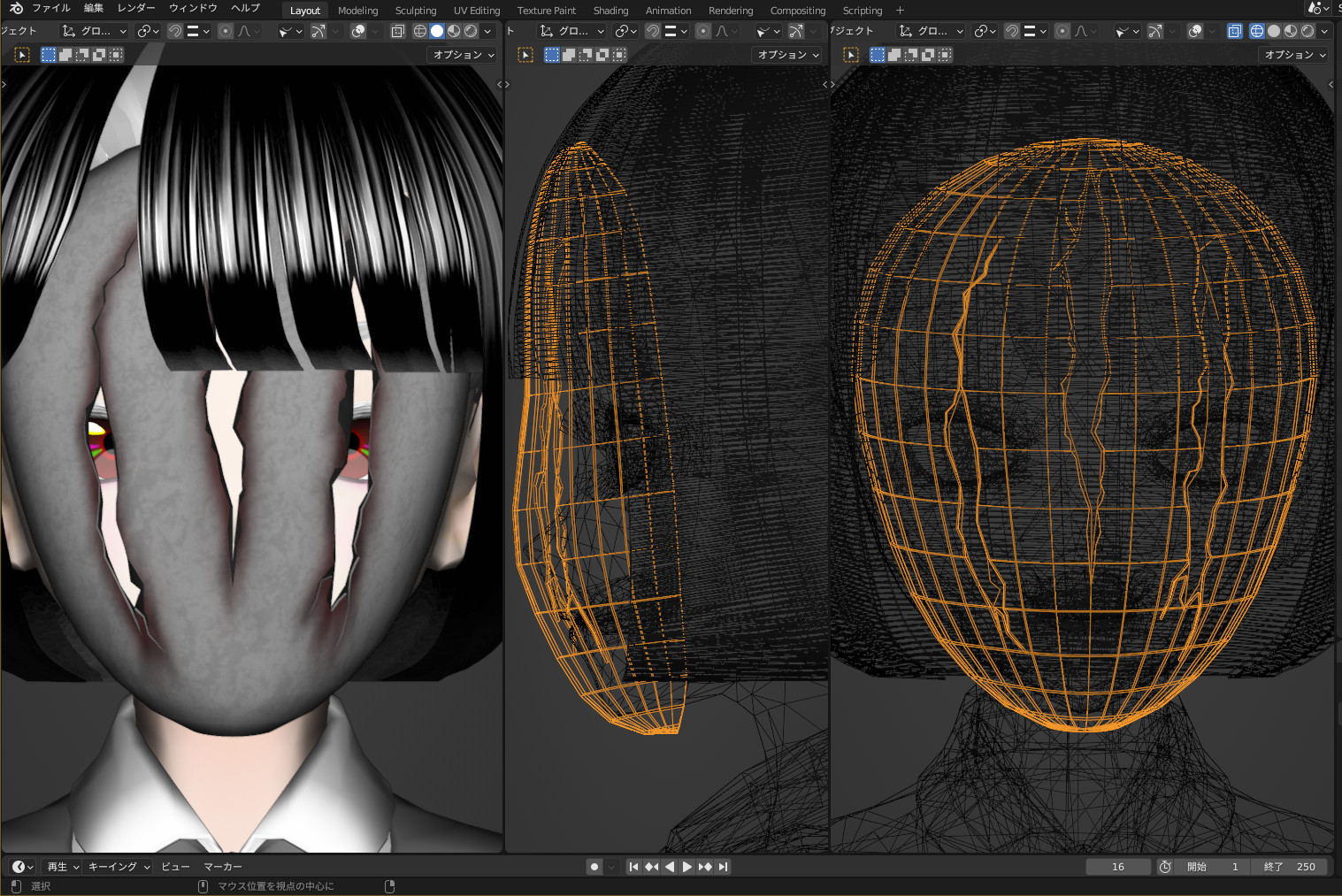Enable Wireframe viewport shading in left viewport
The width and height of the screenshot is (1342, 896).
[x=419, y=30]
